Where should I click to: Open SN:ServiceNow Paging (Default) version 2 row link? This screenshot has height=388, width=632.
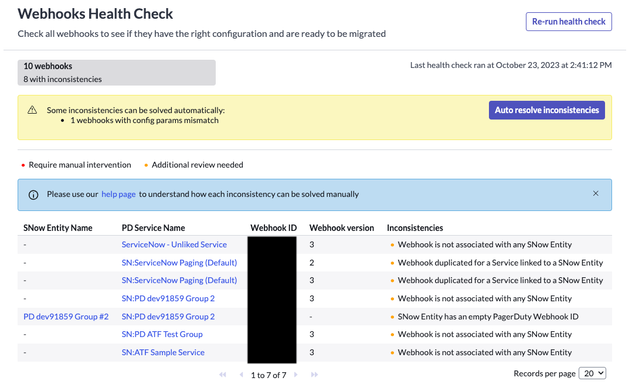click(179, 263)
